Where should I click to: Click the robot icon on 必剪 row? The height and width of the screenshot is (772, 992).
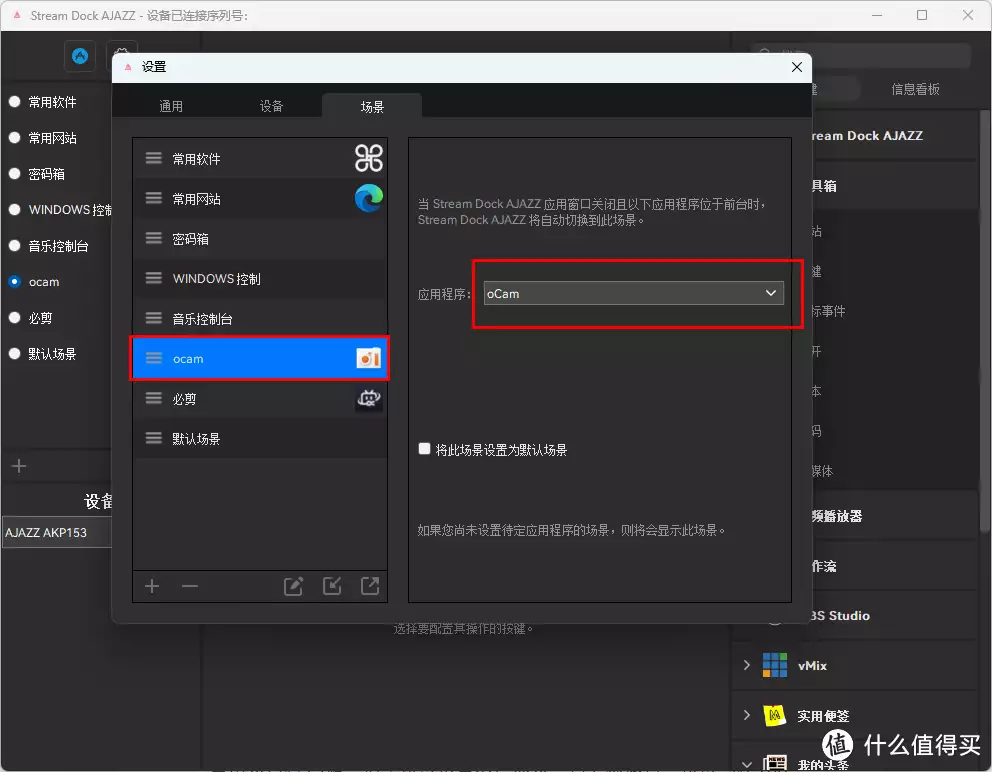pyautogui.click(x=369, y=399)
